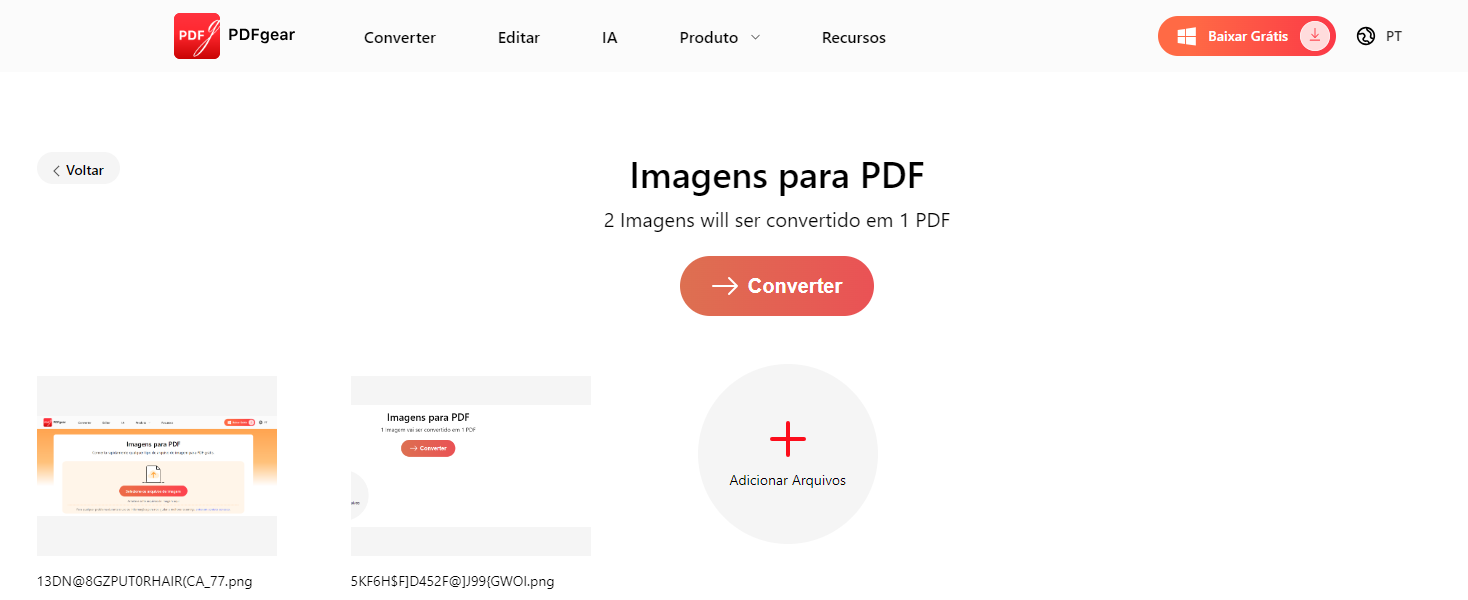Click the PDFgear logo icon
This screenshot has height=600, width=1468.
196,35
